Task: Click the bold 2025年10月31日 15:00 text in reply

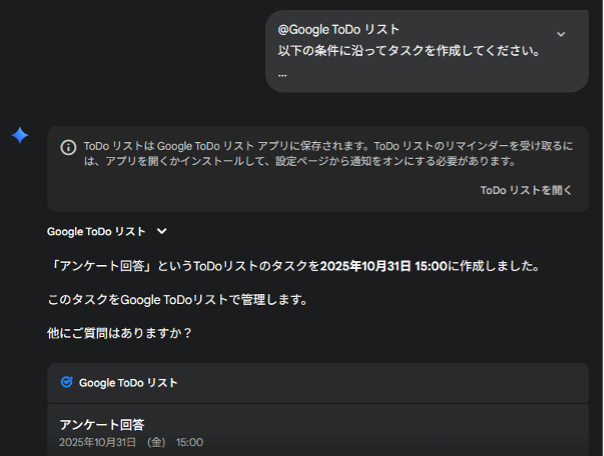Action: (383, 266)
